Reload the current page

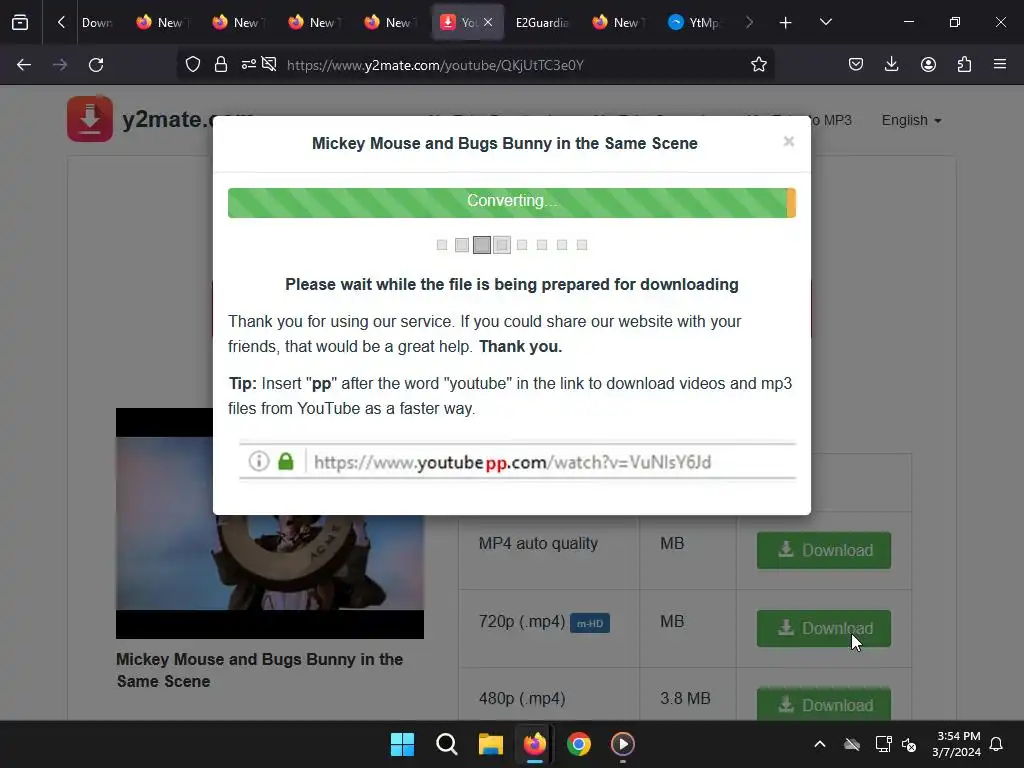click(96, 65)
